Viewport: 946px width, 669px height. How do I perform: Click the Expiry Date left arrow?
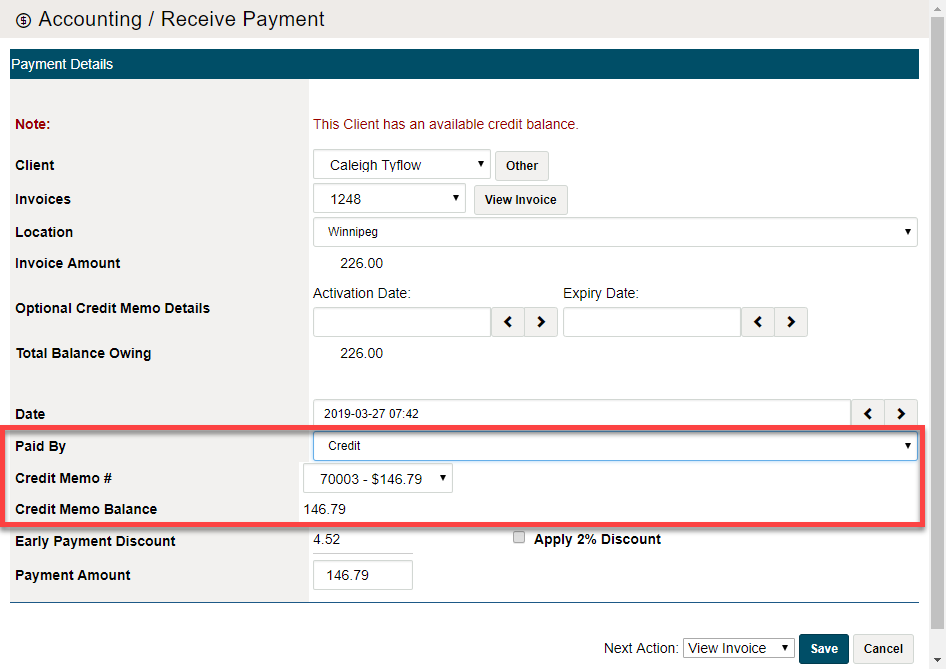click(x=757, y=322)
